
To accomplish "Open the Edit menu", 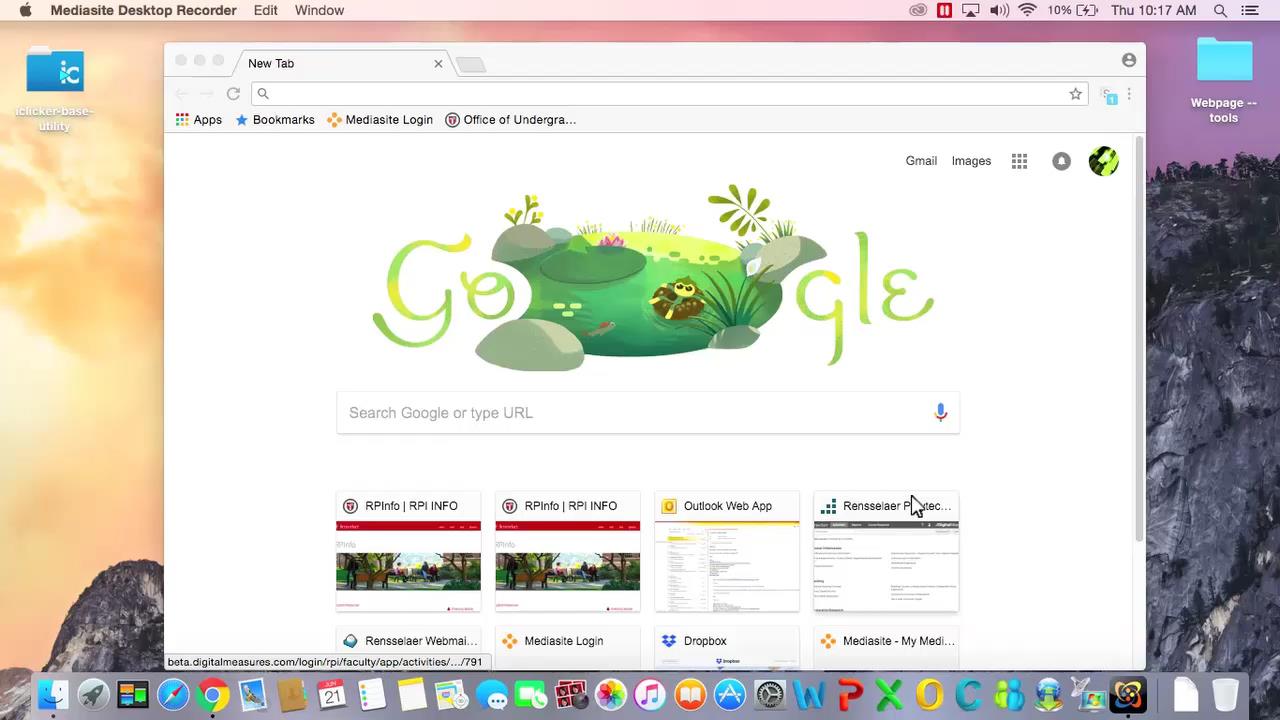I will tap(265, 10).
